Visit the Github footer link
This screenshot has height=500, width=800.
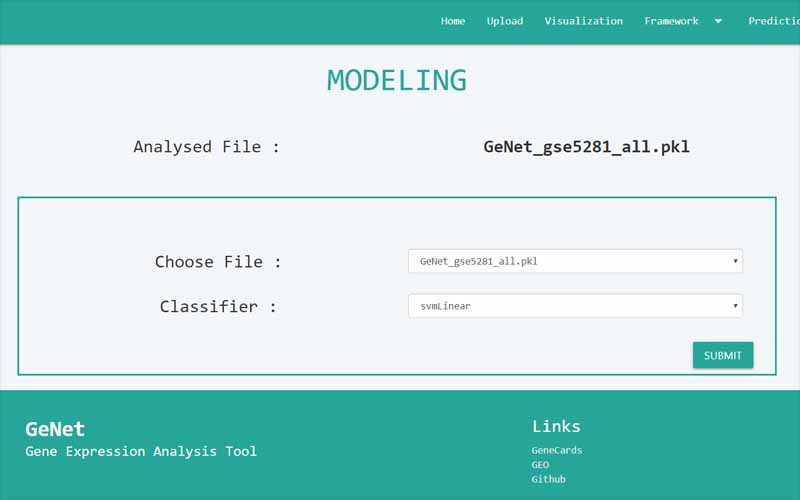[548, 479]
